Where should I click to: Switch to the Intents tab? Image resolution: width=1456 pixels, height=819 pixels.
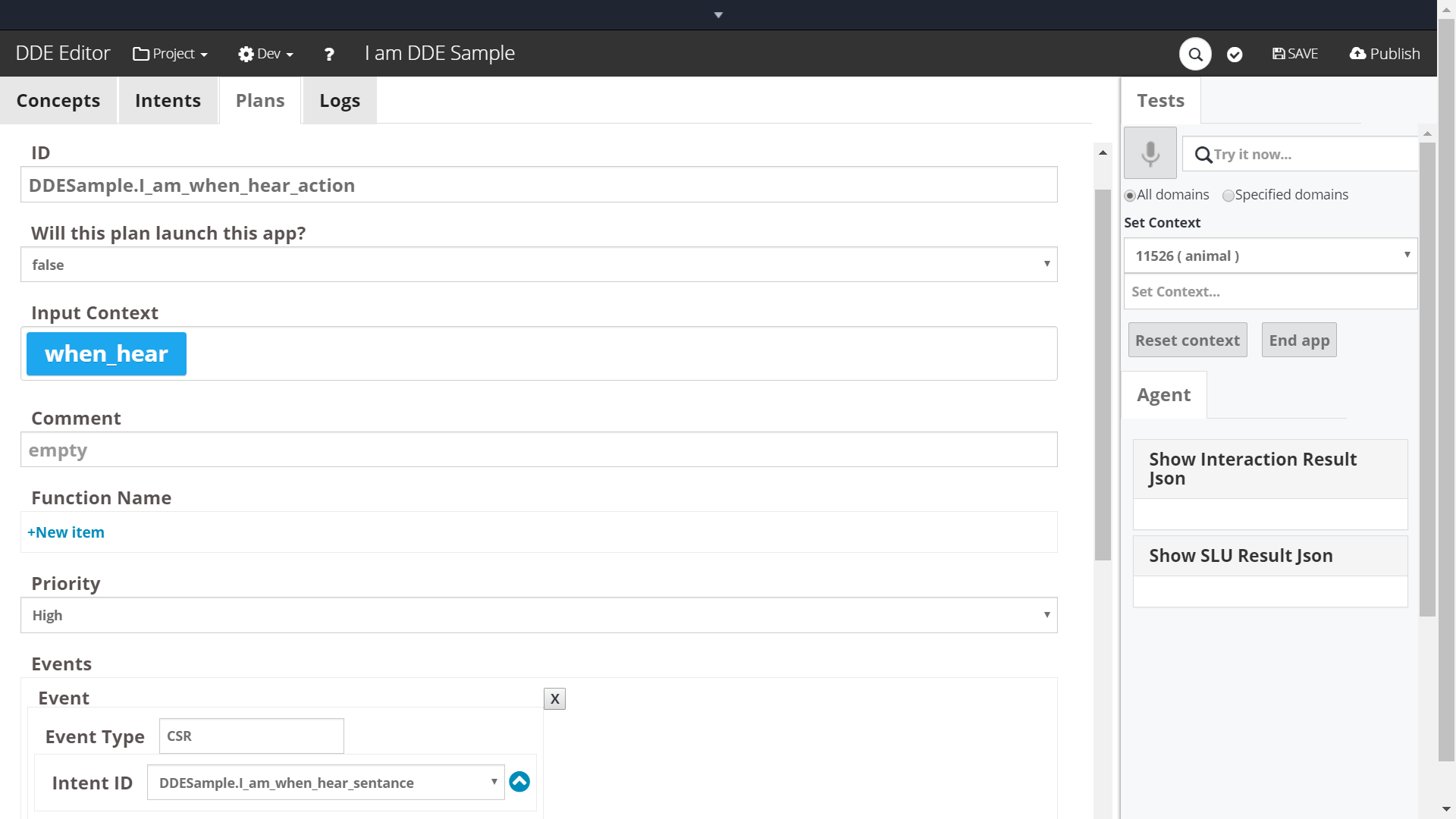(168, 100)
